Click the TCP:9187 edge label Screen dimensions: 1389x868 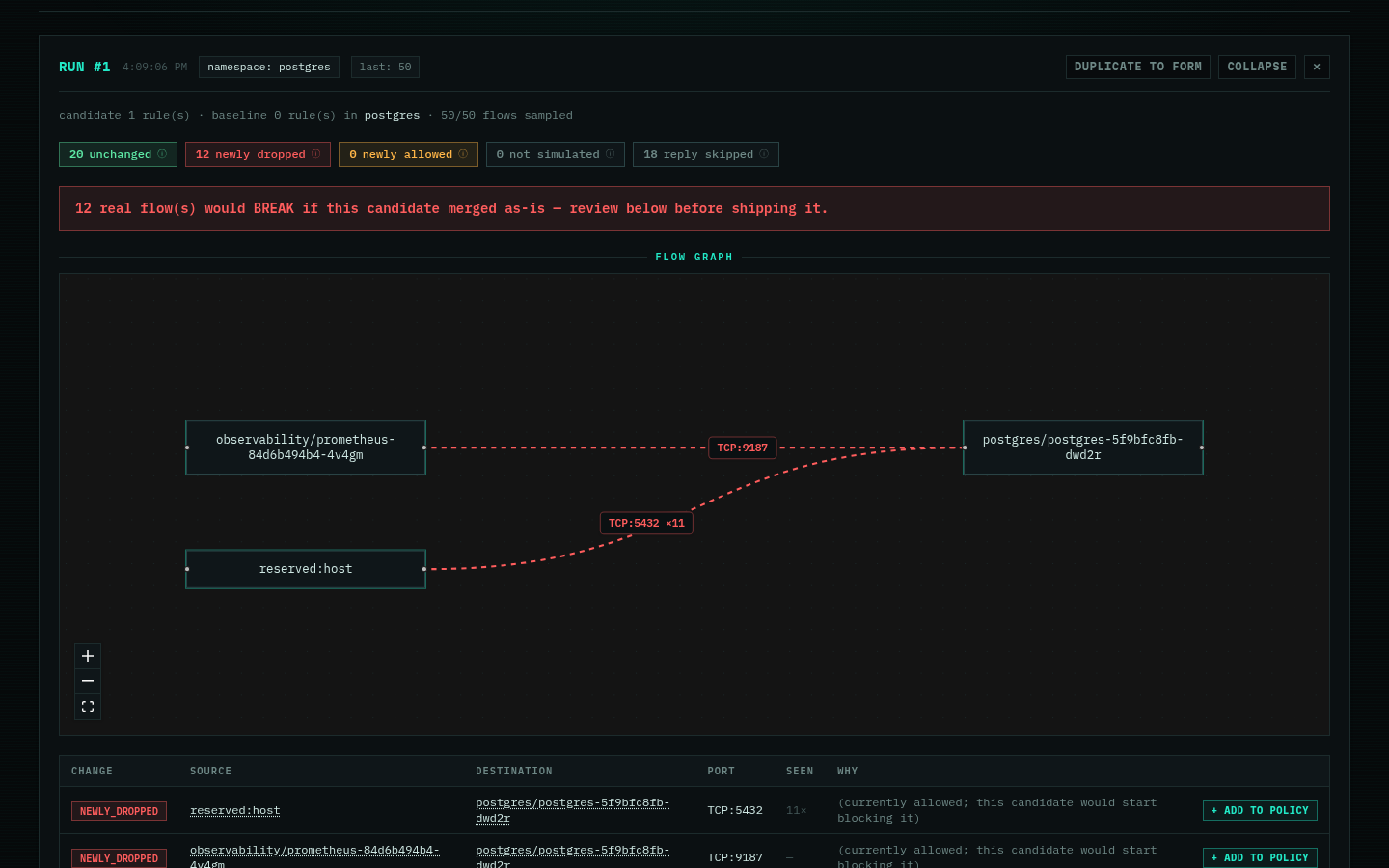click(743, 448)
